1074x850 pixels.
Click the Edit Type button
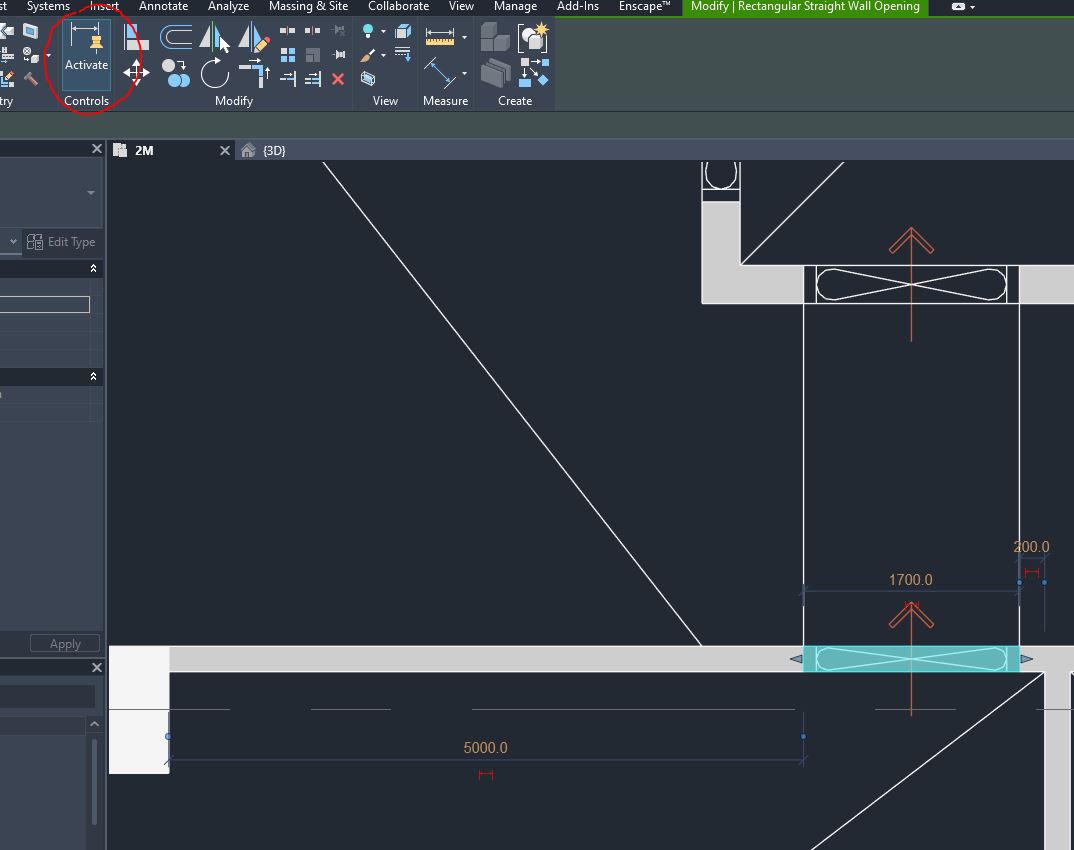click(61, 242)
